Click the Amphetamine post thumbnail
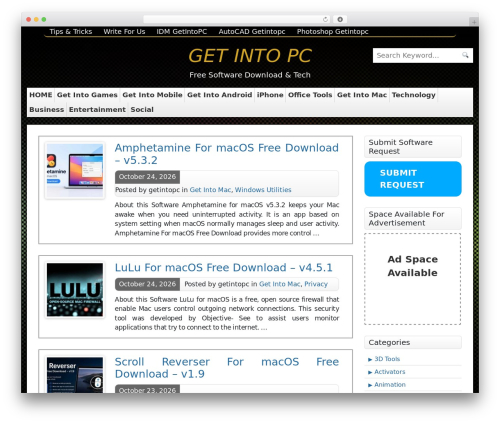The image size is (500, 423). pyautogui.click(x=75, y=170)
